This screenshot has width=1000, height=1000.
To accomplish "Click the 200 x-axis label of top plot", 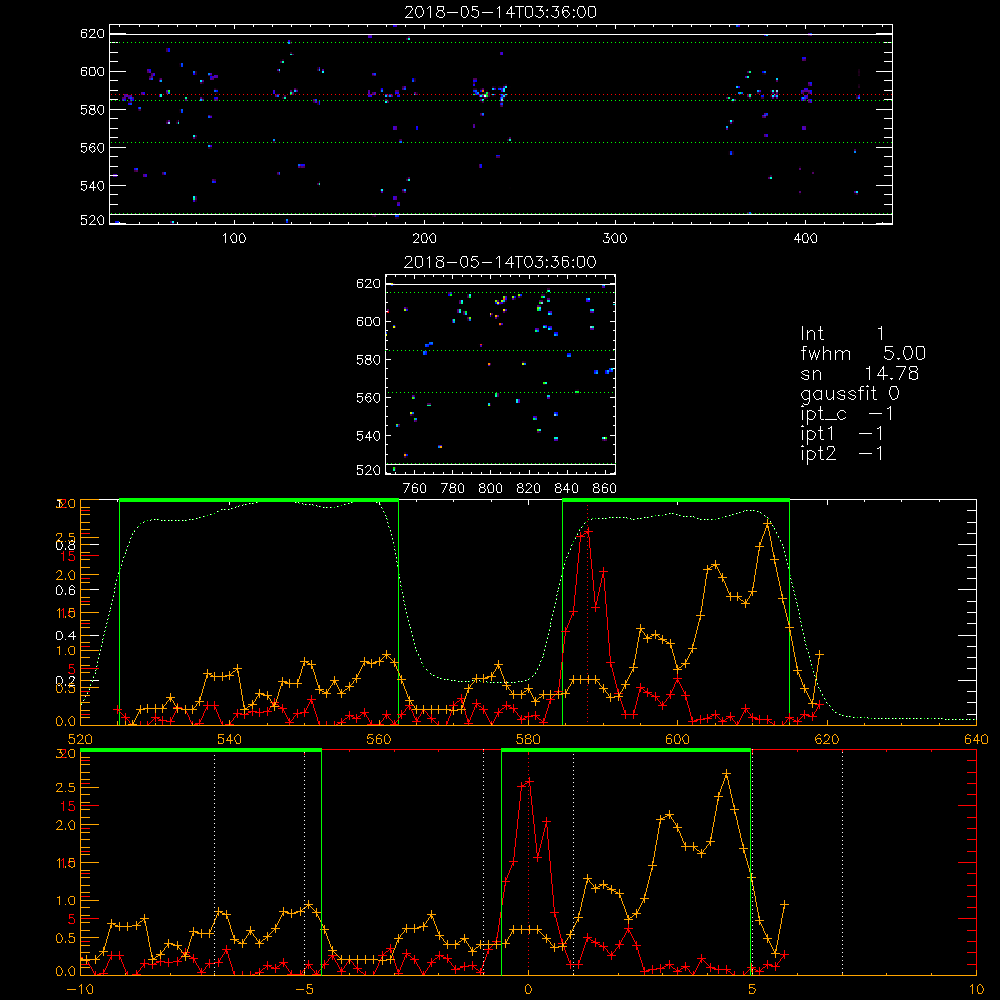I will click(424, 238).
